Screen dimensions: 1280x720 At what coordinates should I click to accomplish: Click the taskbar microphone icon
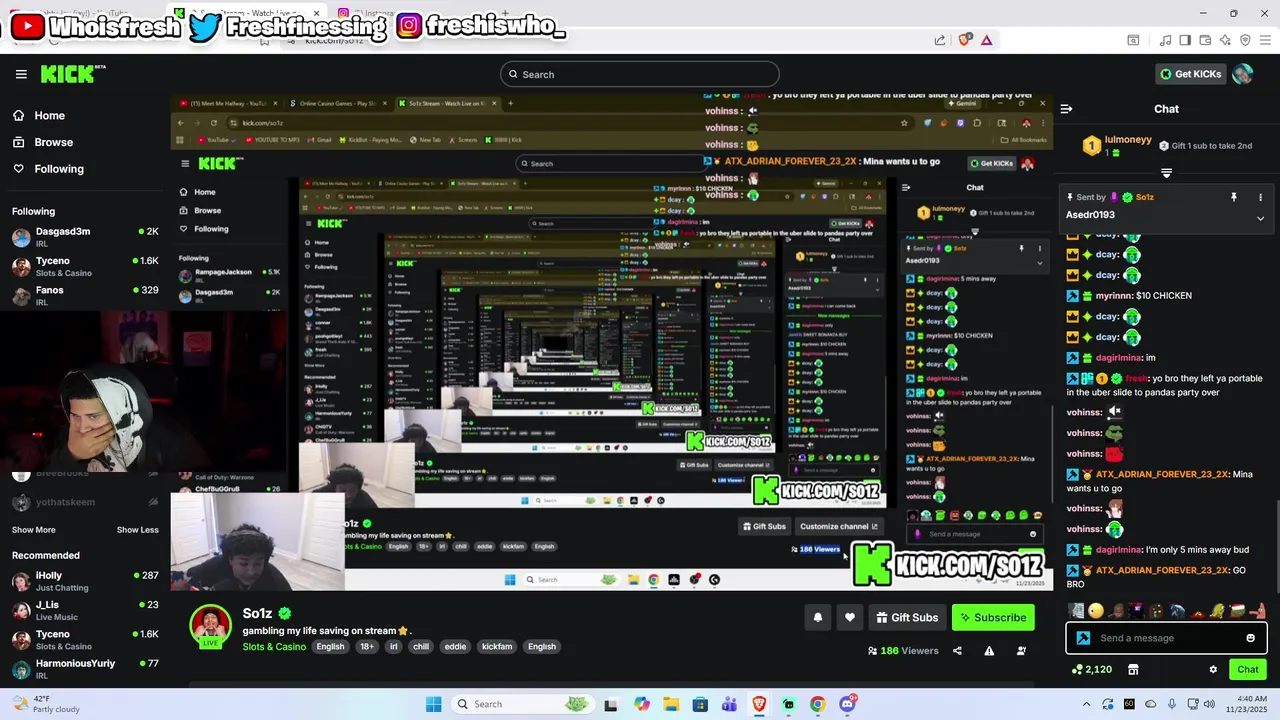1172,704
